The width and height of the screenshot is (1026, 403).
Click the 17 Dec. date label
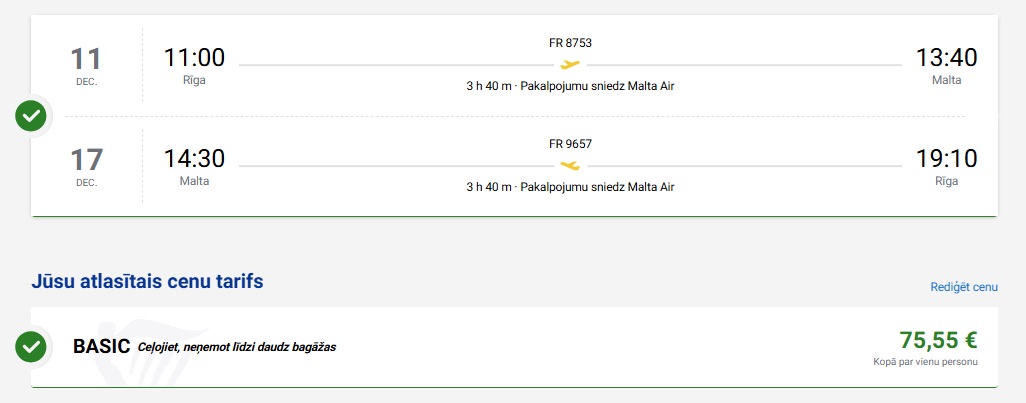pos(86,167)
